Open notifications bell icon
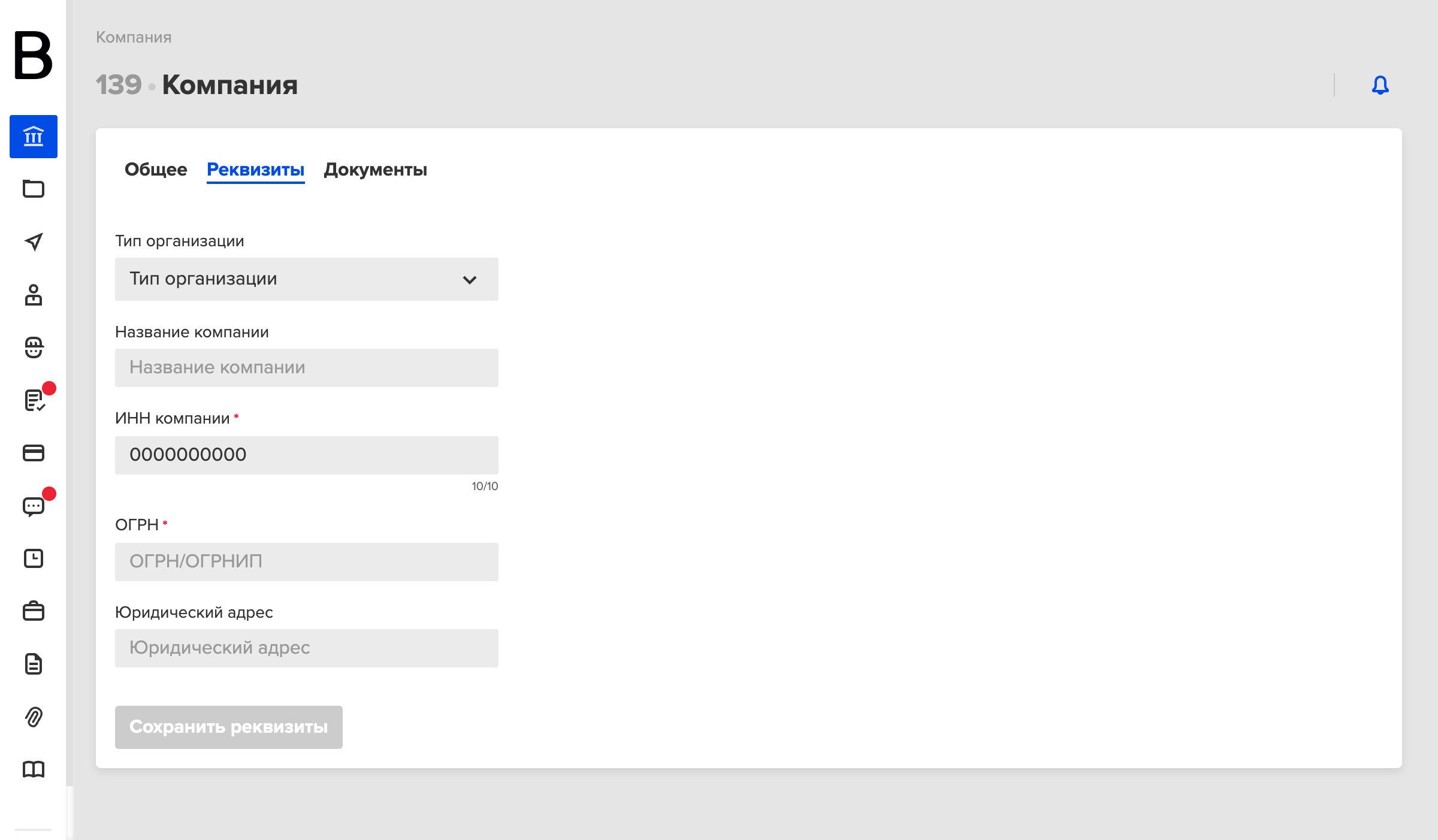Viewport: 1438px width, 840px height. (1380, 85)
